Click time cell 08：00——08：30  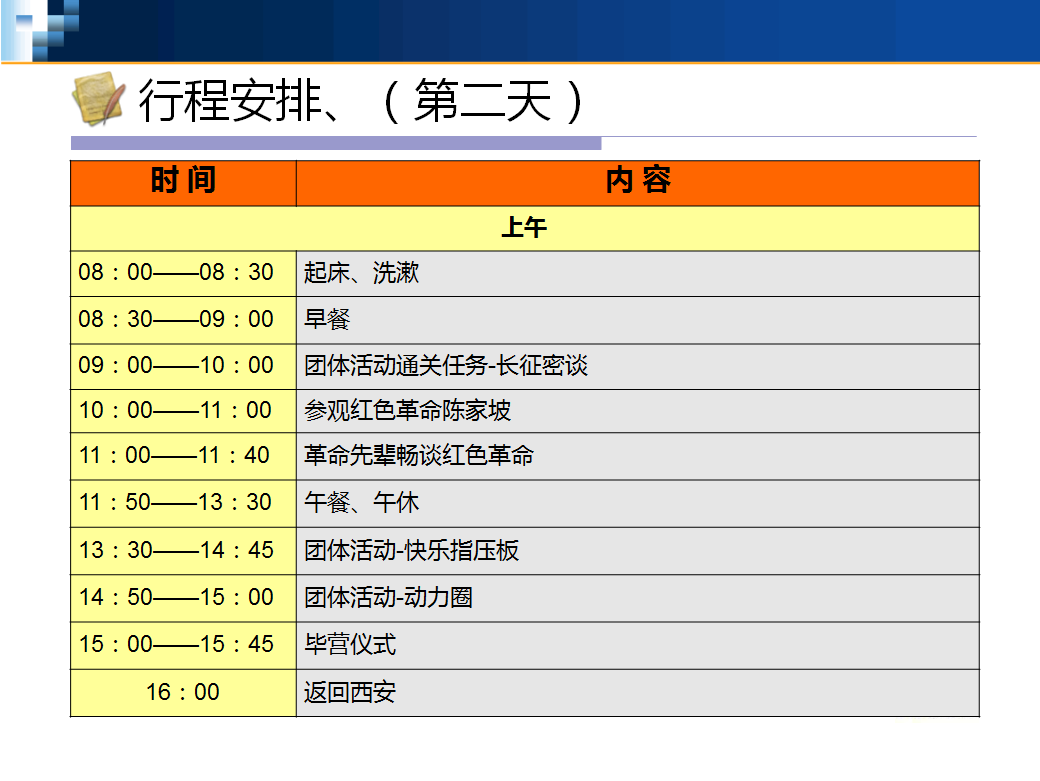click(184, 274)
